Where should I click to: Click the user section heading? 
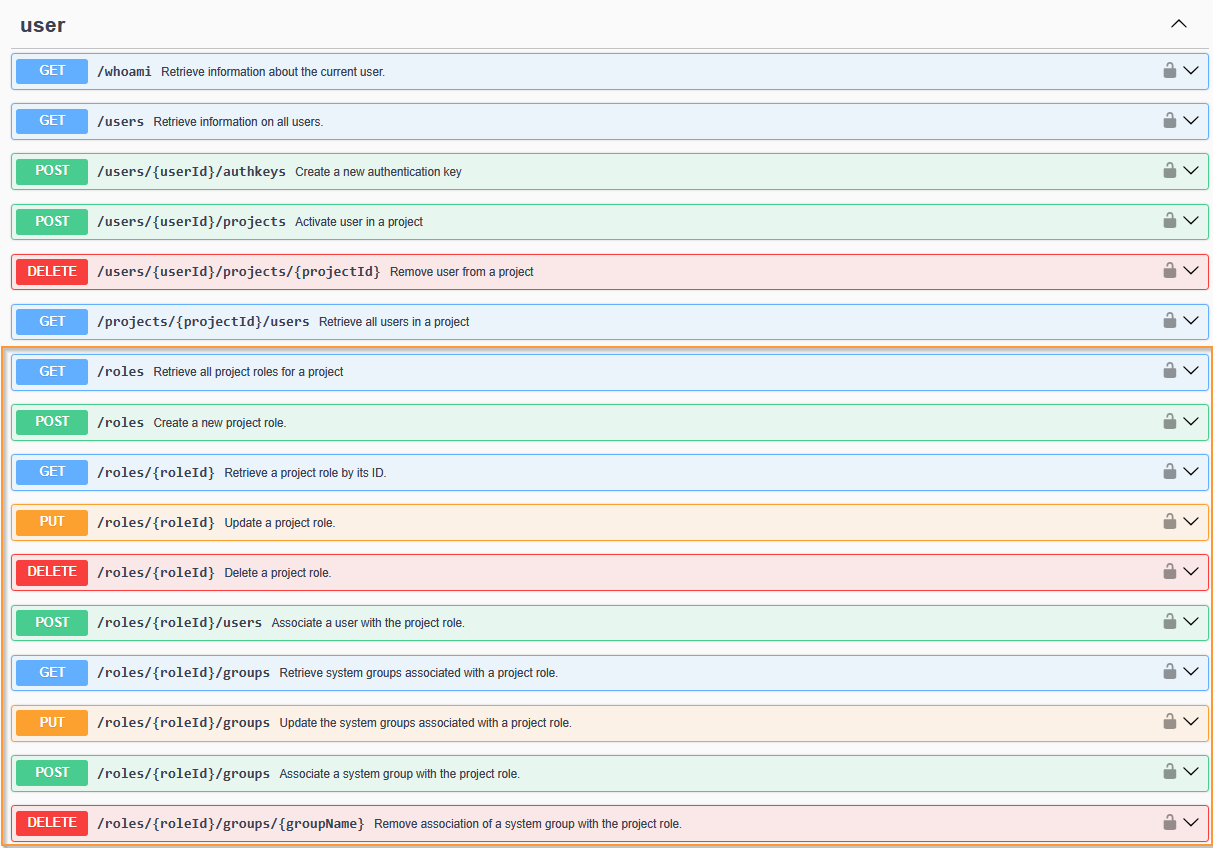43,25
